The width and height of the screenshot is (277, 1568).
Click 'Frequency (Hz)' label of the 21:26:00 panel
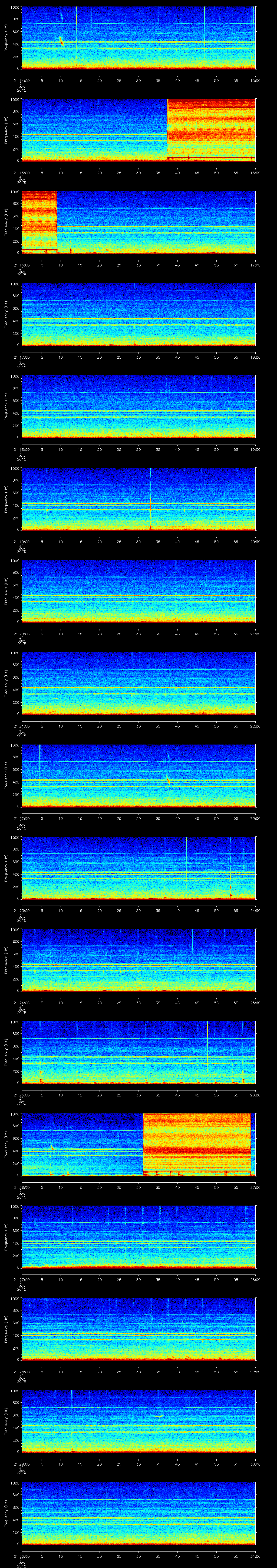(x=6, y=1144)
